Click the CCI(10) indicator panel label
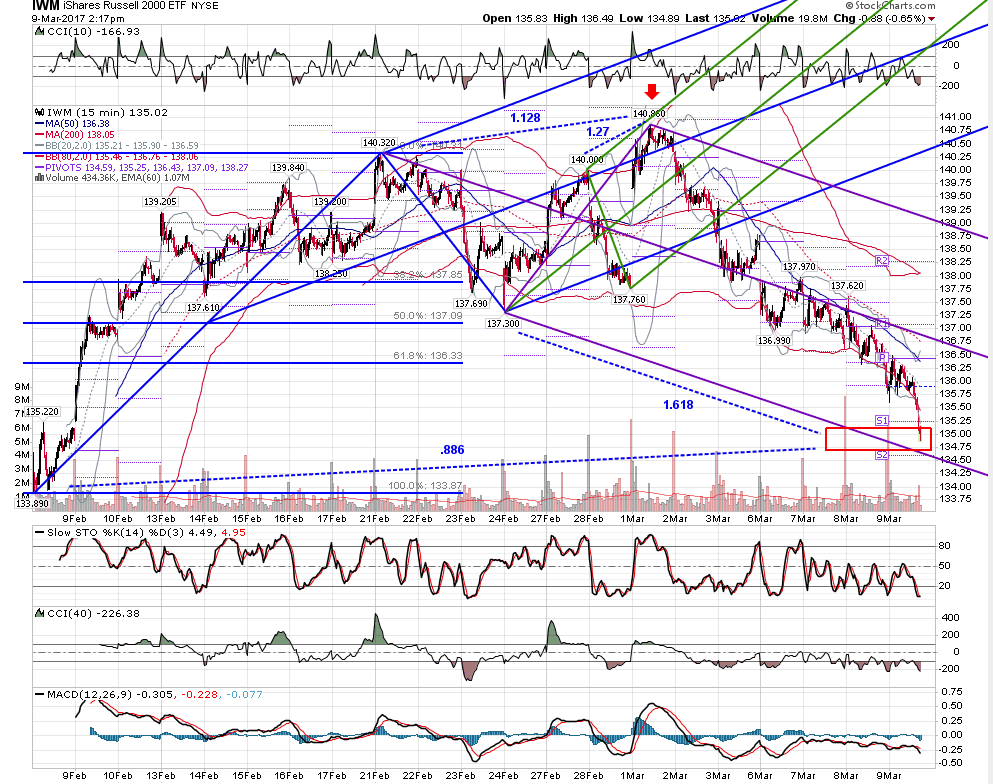Screen dimensions: 993x784 87,32
